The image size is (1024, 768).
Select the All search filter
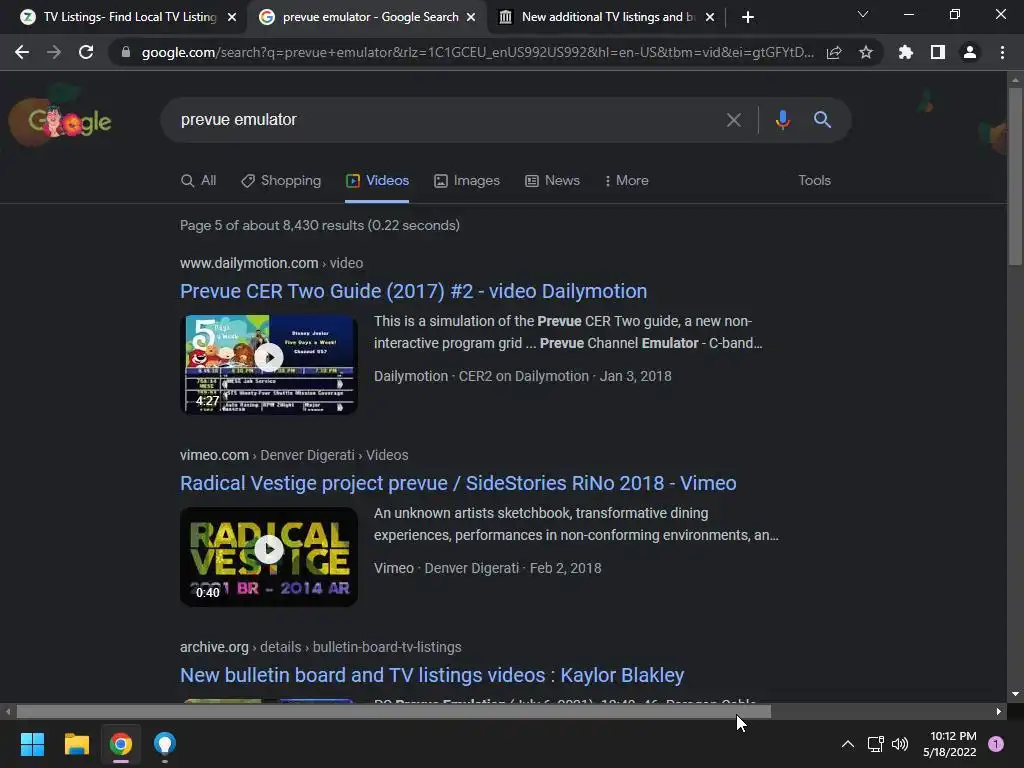coord(199,180)
